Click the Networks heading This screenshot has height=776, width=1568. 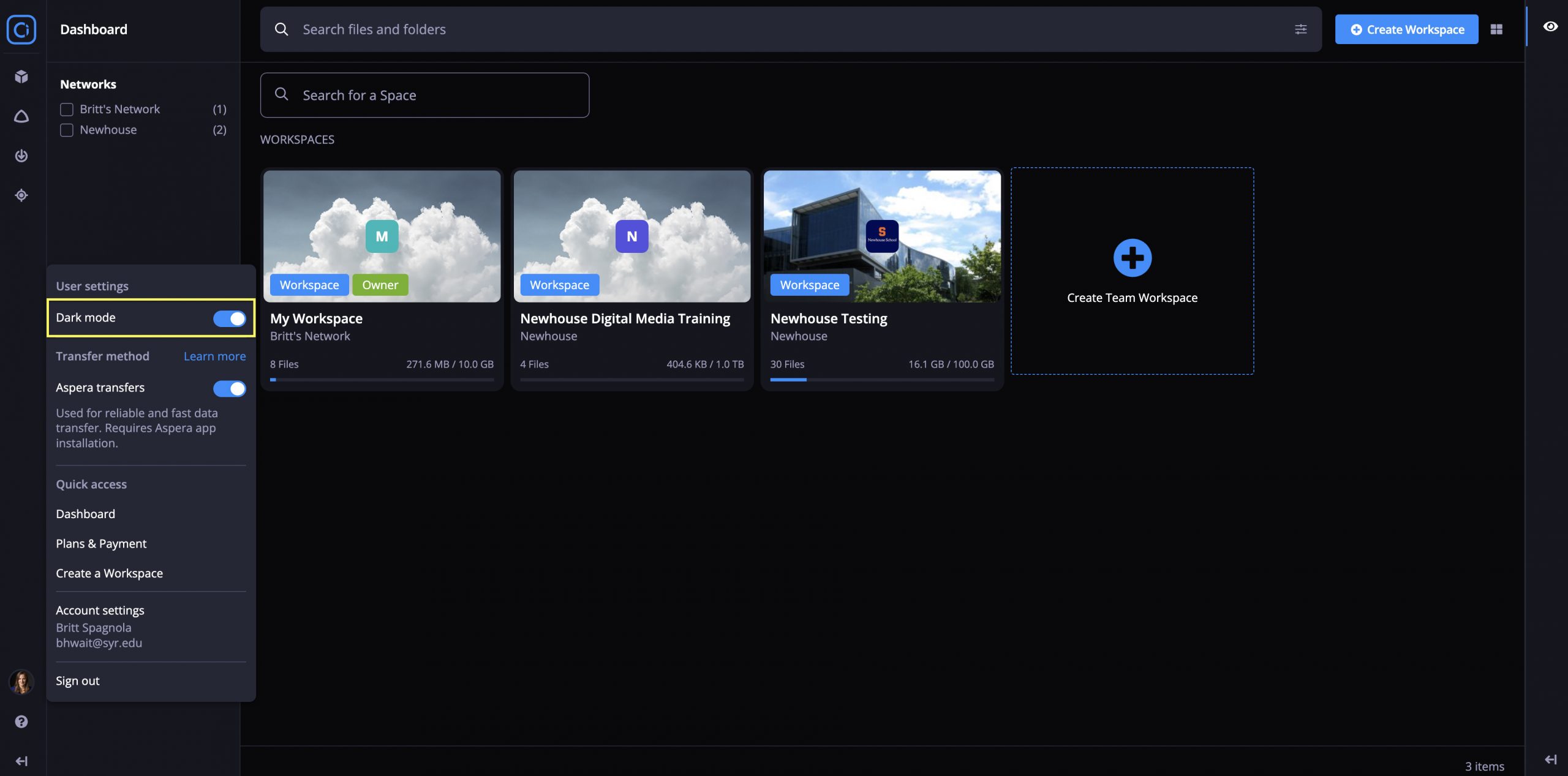click(x=88, y=85)
